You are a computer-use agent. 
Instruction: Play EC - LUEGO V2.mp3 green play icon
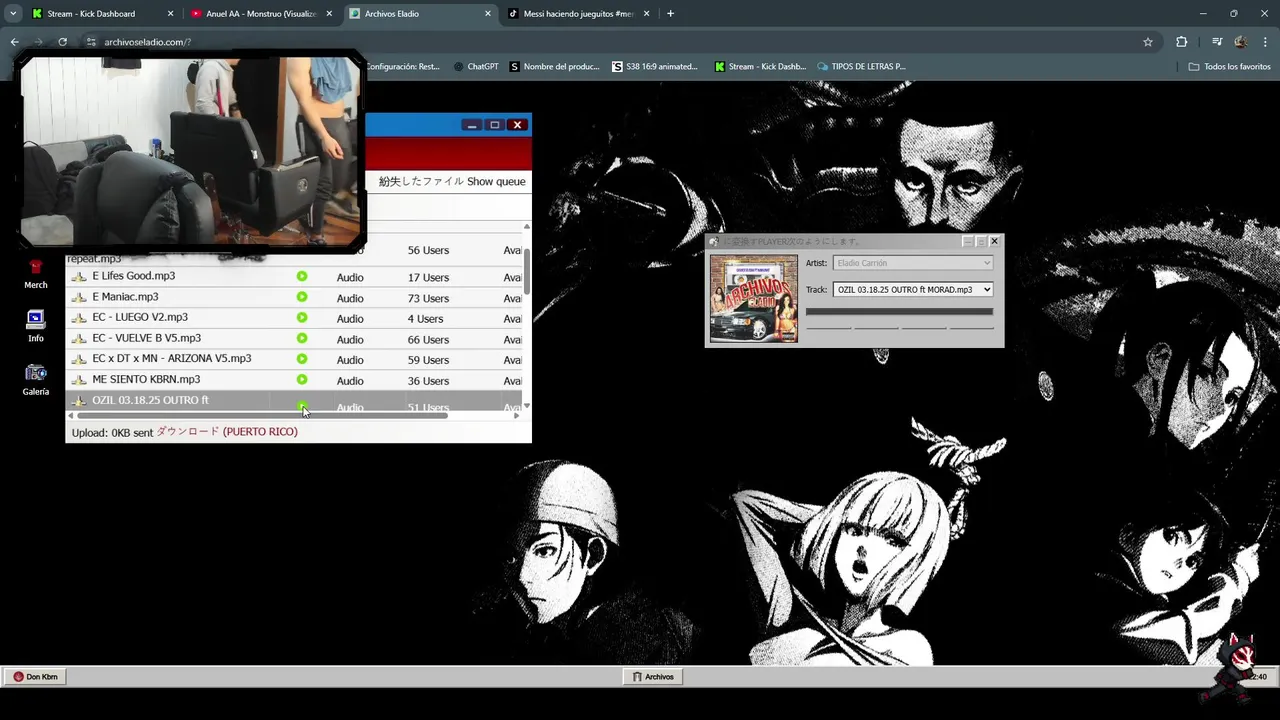click(302, 318)
